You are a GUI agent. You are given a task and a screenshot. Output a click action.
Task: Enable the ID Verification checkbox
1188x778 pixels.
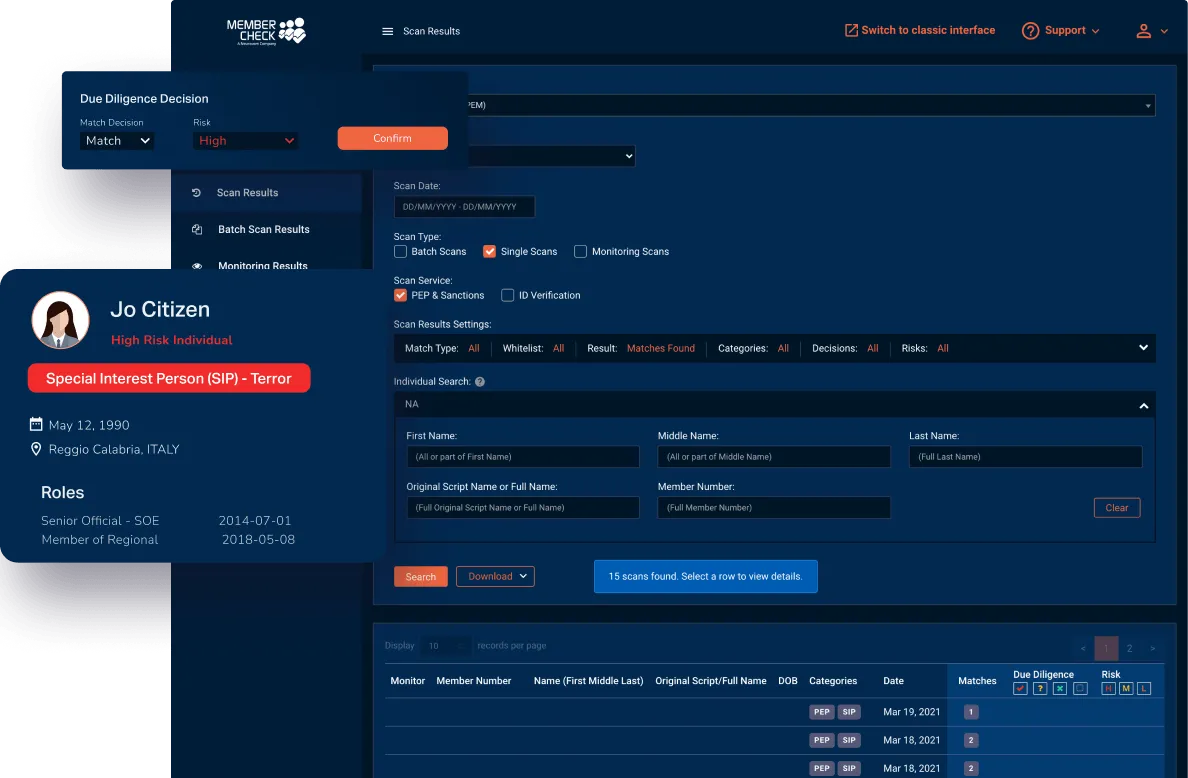(x=507, y=295)
